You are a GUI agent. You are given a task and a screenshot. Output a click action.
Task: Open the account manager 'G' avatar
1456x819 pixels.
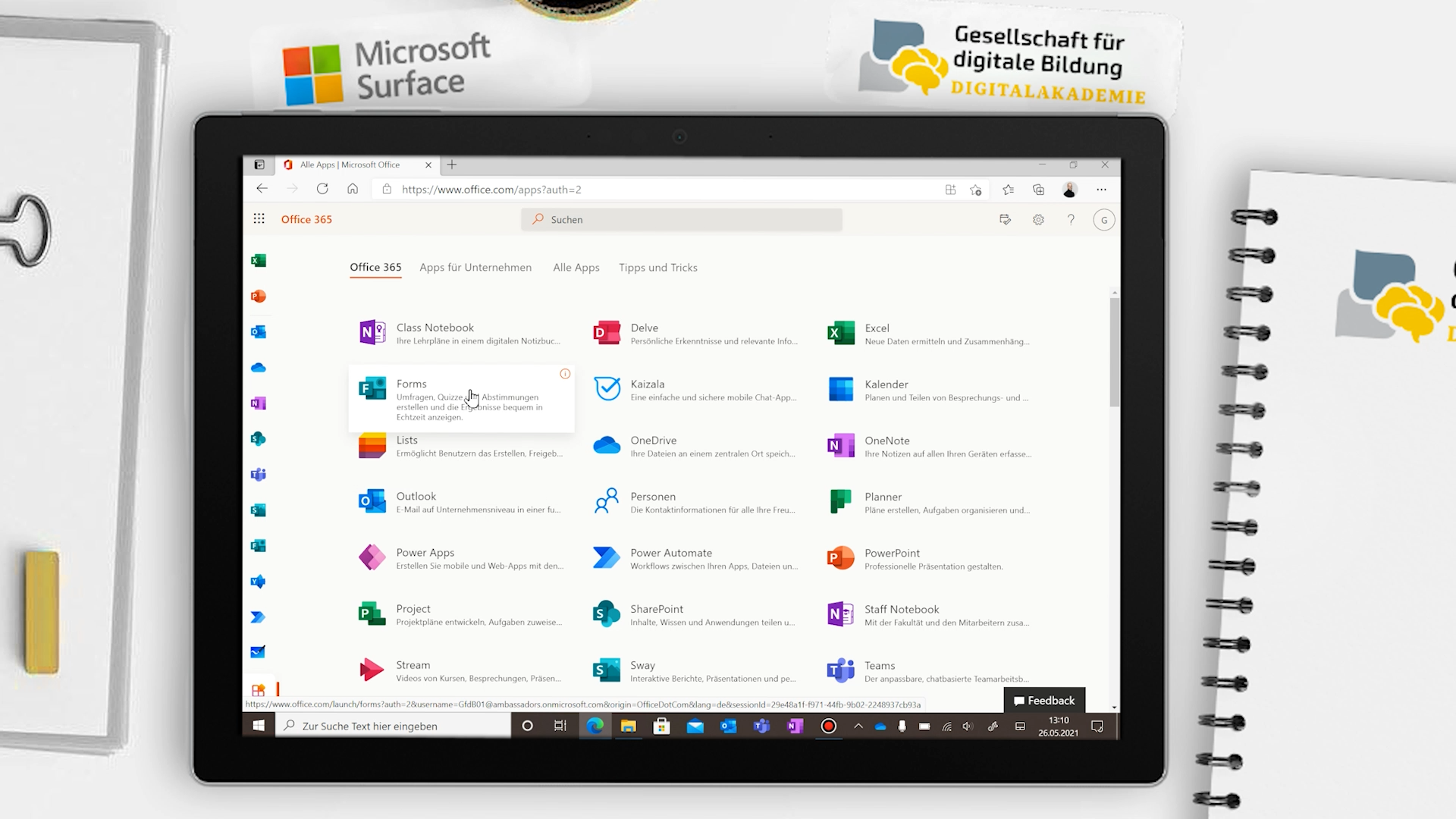[1104, 220]
